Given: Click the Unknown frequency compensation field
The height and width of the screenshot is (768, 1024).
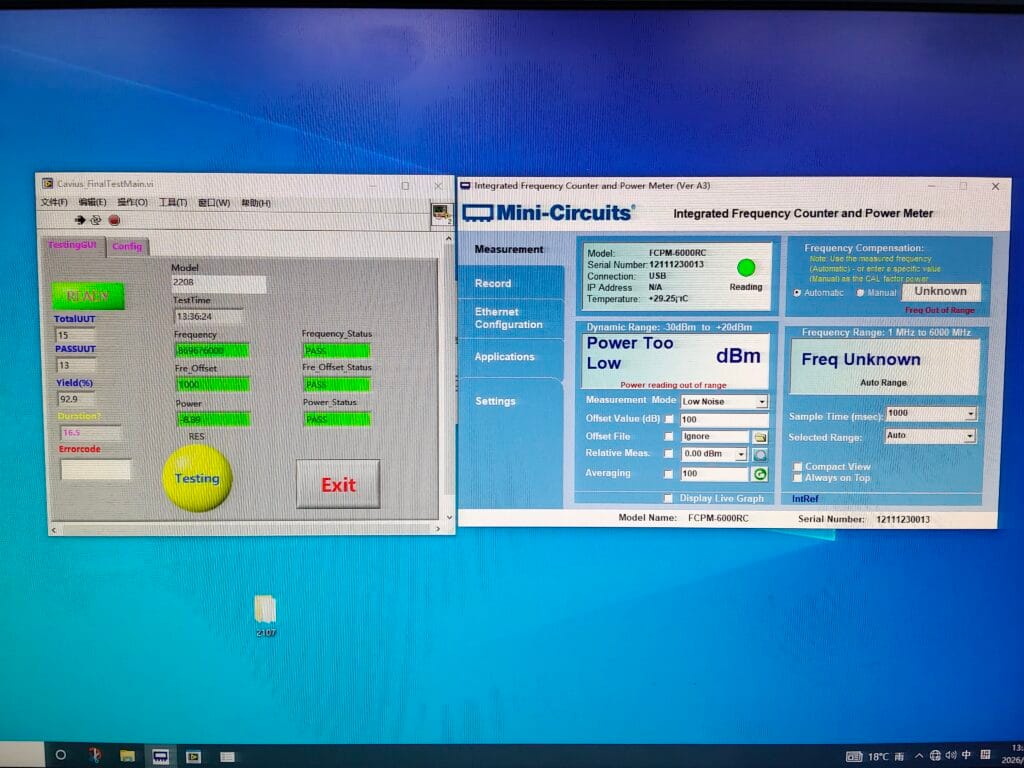Looking at the screenshot, I should point(940,292).
